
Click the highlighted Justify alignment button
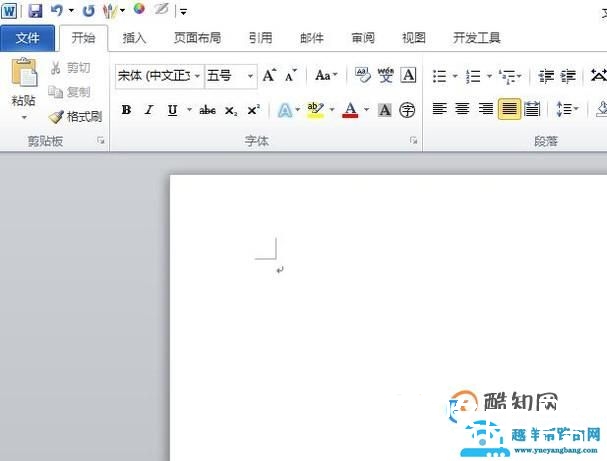[x=509, y=109]
